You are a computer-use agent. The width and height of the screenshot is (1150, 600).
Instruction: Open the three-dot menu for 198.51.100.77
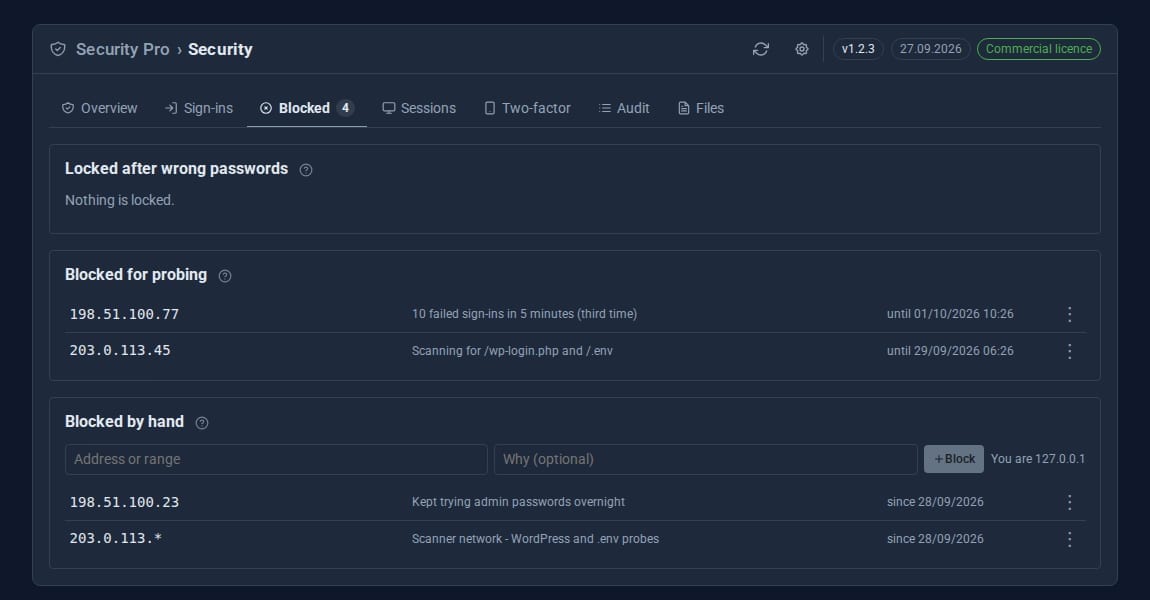1069,315
